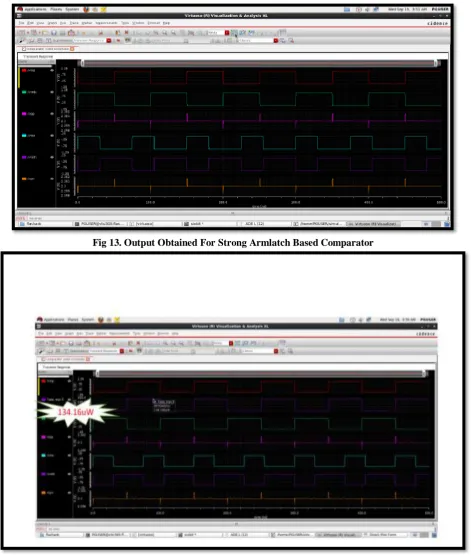Image resolution: width=471 pixels, height=555 pixels.
Task: Click System in upper window's GNOME panel
Action: (72, 9)
